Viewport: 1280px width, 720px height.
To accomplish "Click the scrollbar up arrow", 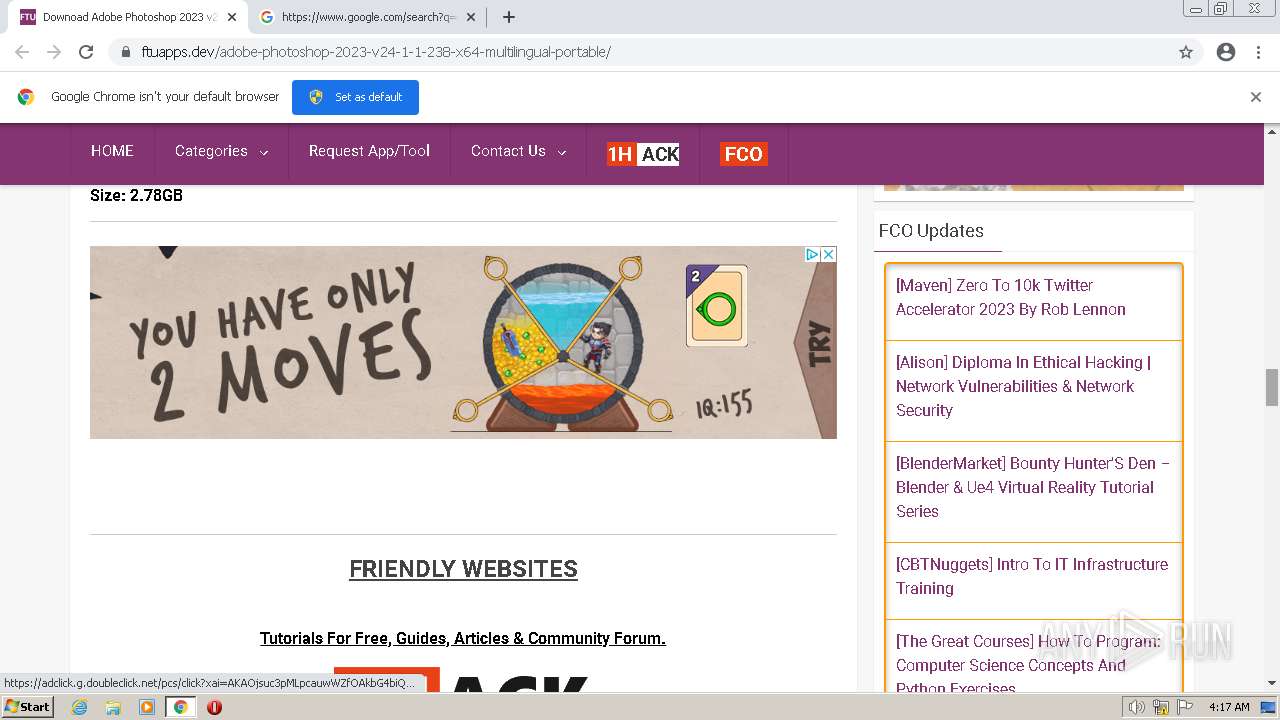I will pyautogui.click(x=1272, y=131).
